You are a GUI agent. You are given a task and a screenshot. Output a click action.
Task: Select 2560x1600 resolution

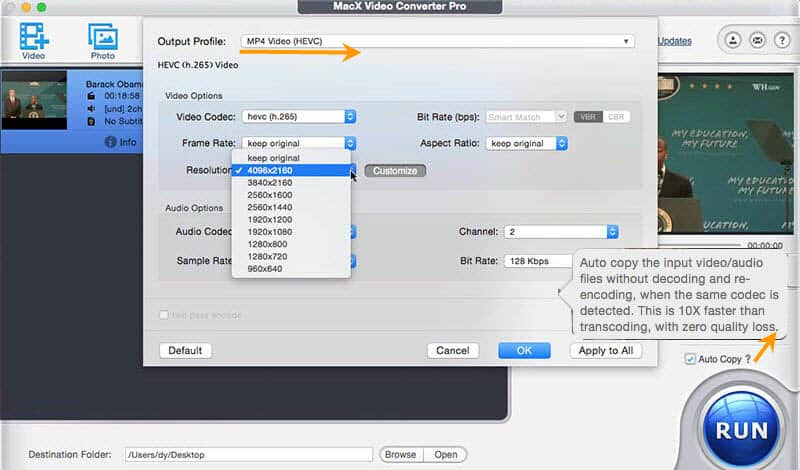click(x=291, y=194)
